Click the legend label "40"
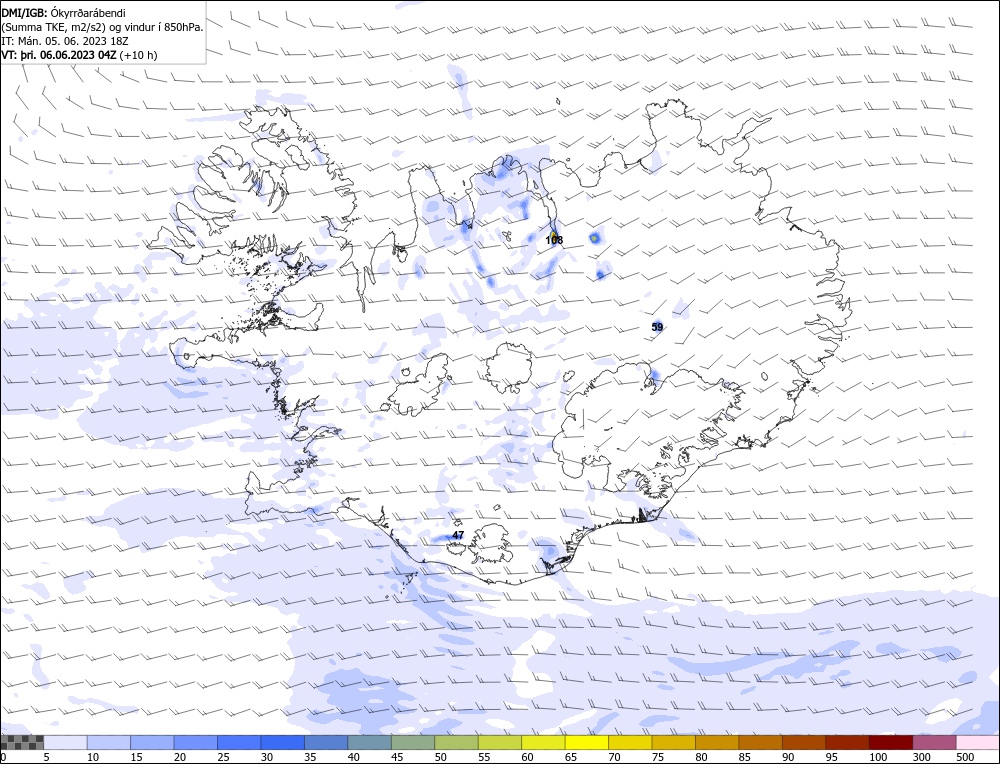Screen dimensions: 1000x764 353,757
